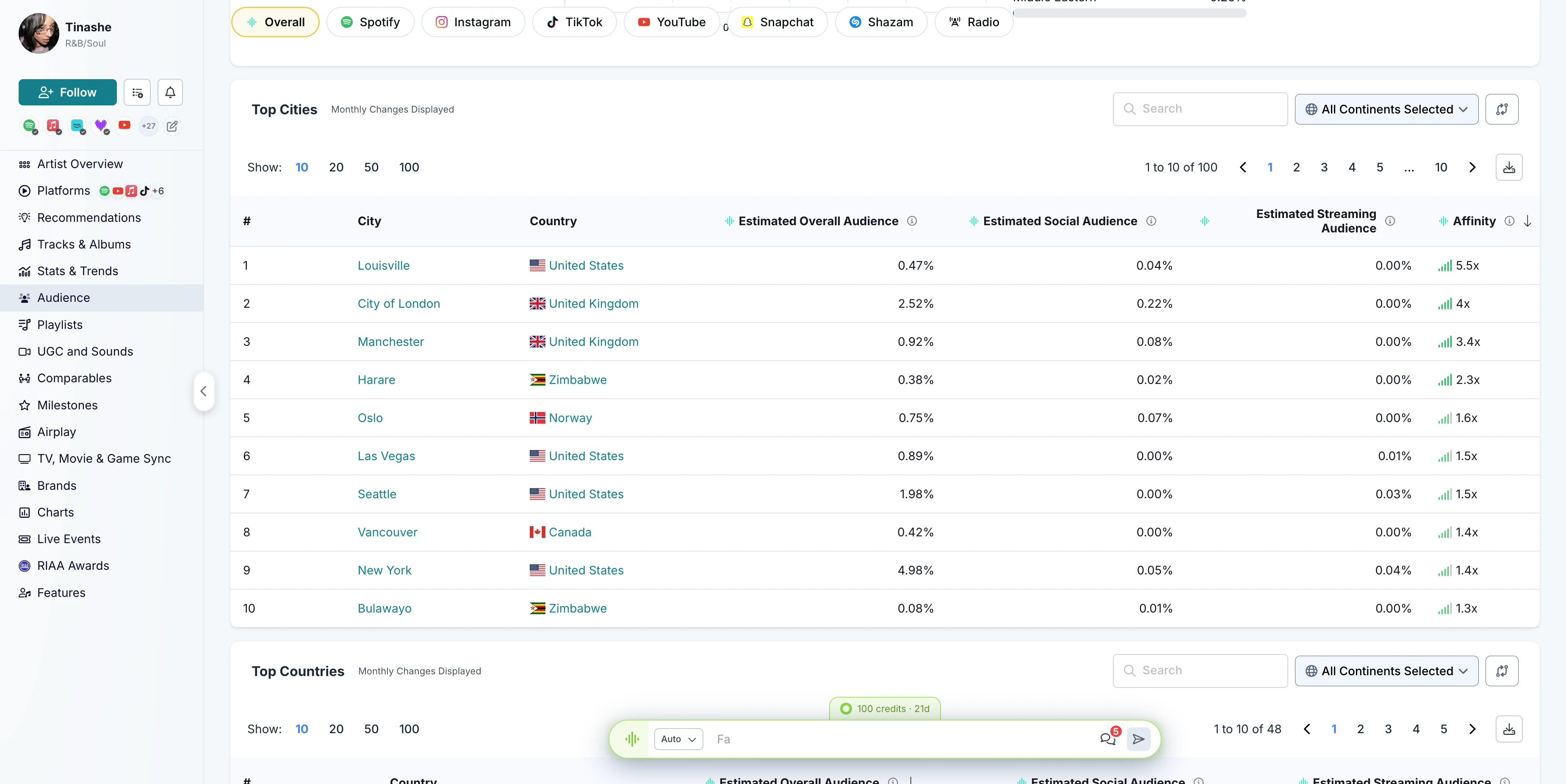Select the Radio platform filter
The height and width of the screenshot is (784, 1566).
974,22
